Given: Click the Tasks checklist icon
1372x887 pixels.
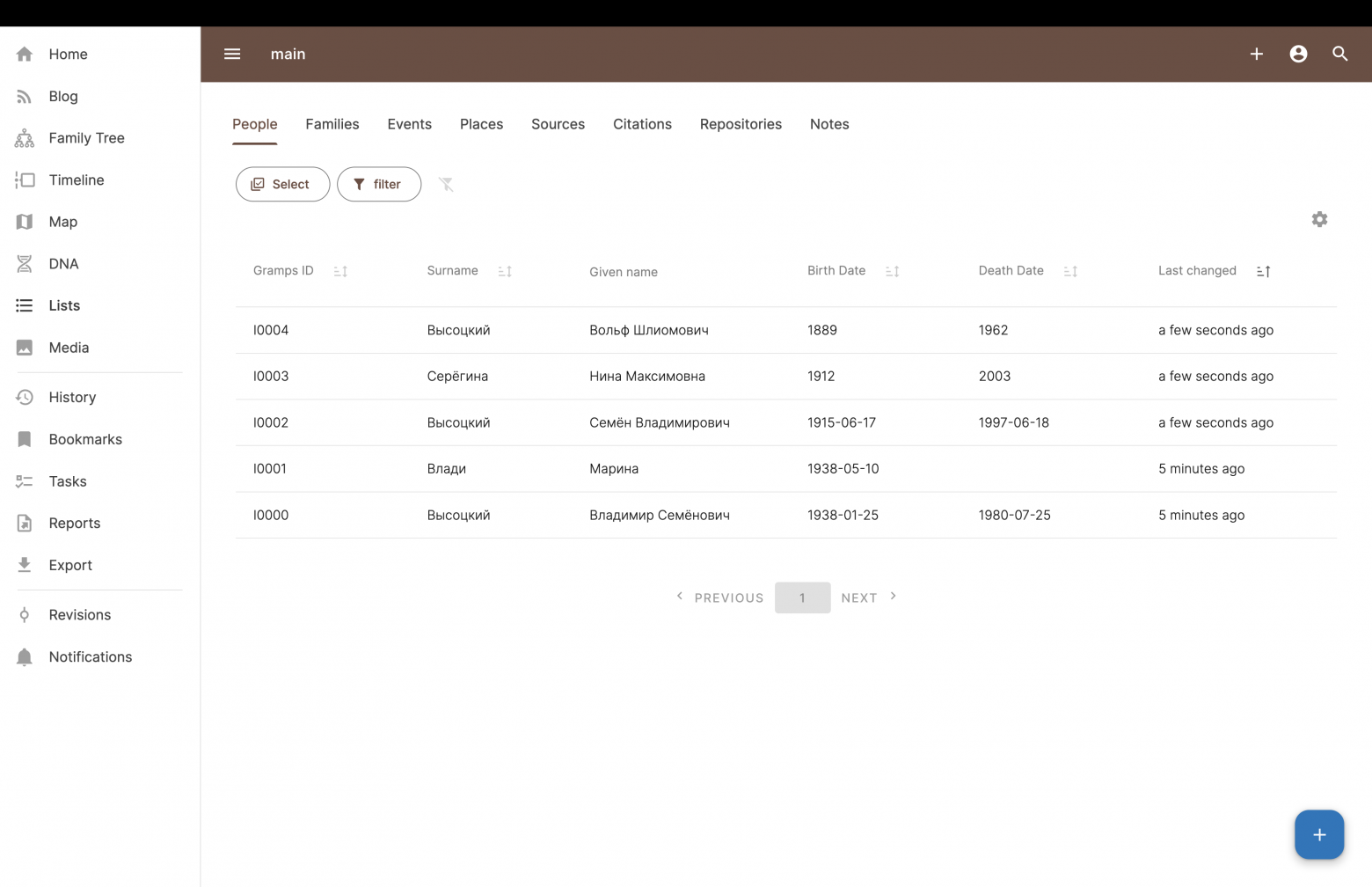Looking at the screenshot, I should (25, 481).
